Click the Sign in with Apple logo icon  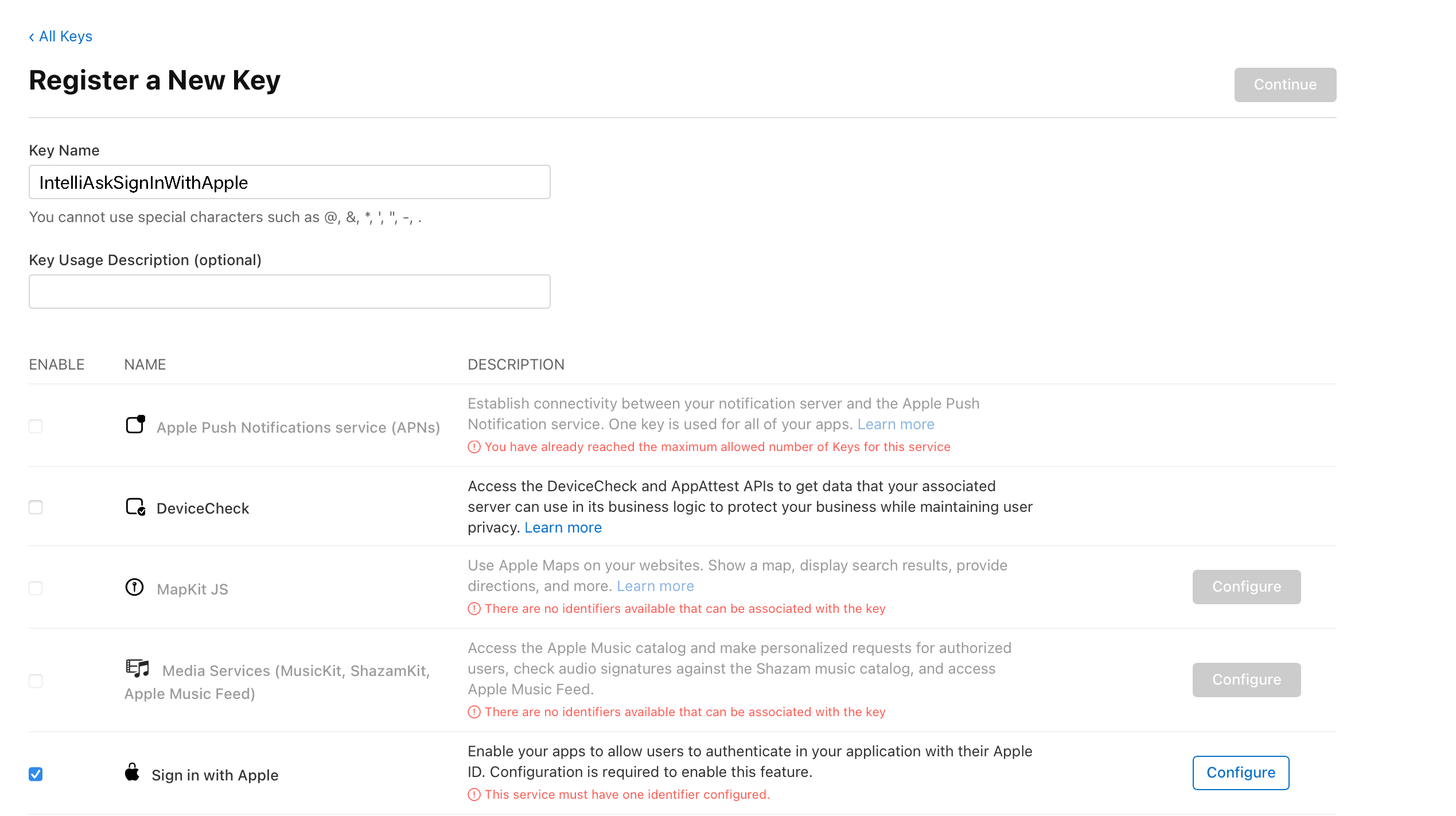pos(133,772)
